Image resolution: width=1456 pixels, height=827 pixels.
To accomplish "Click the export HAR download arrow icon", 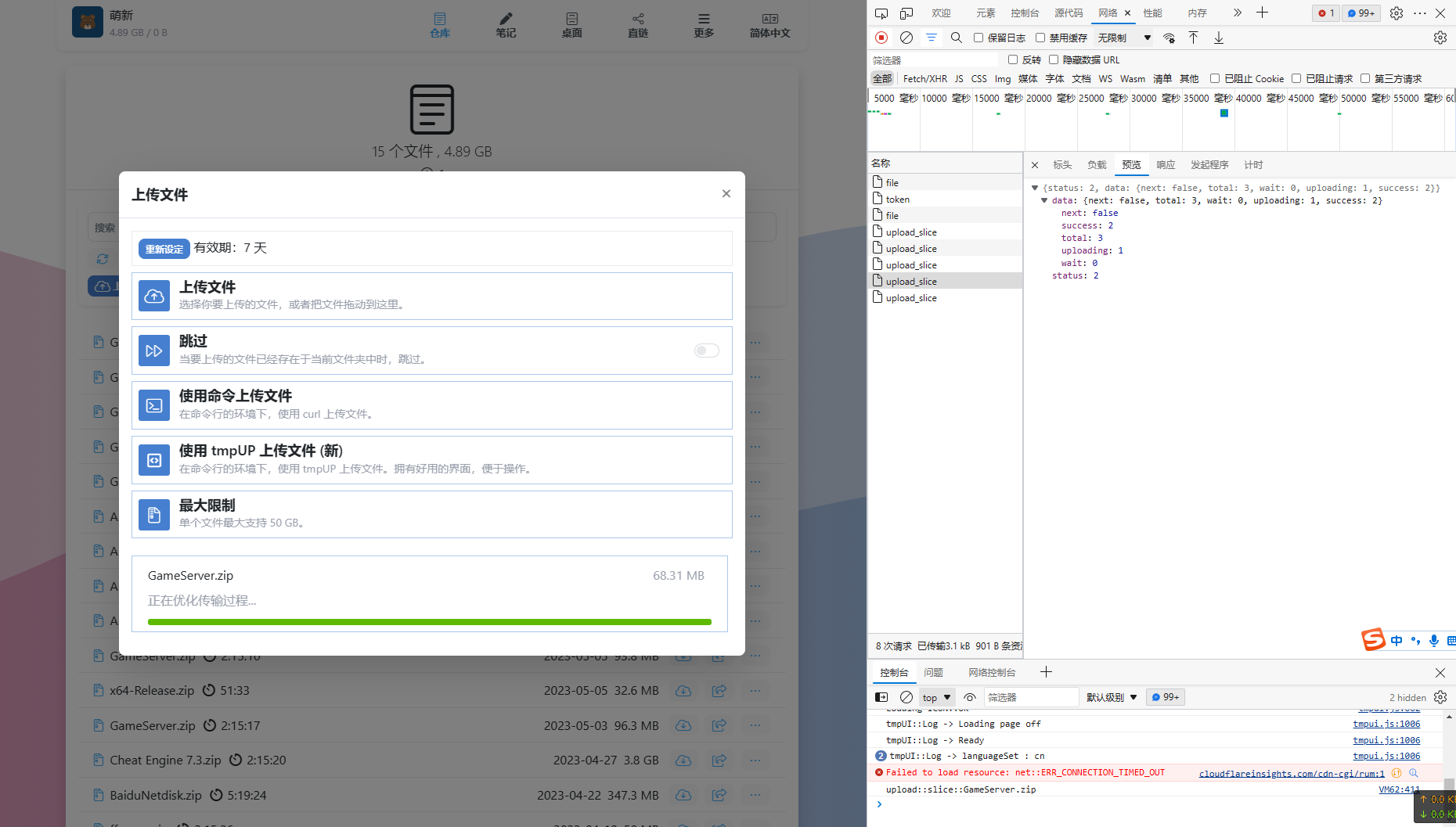I will (1219, 38).
